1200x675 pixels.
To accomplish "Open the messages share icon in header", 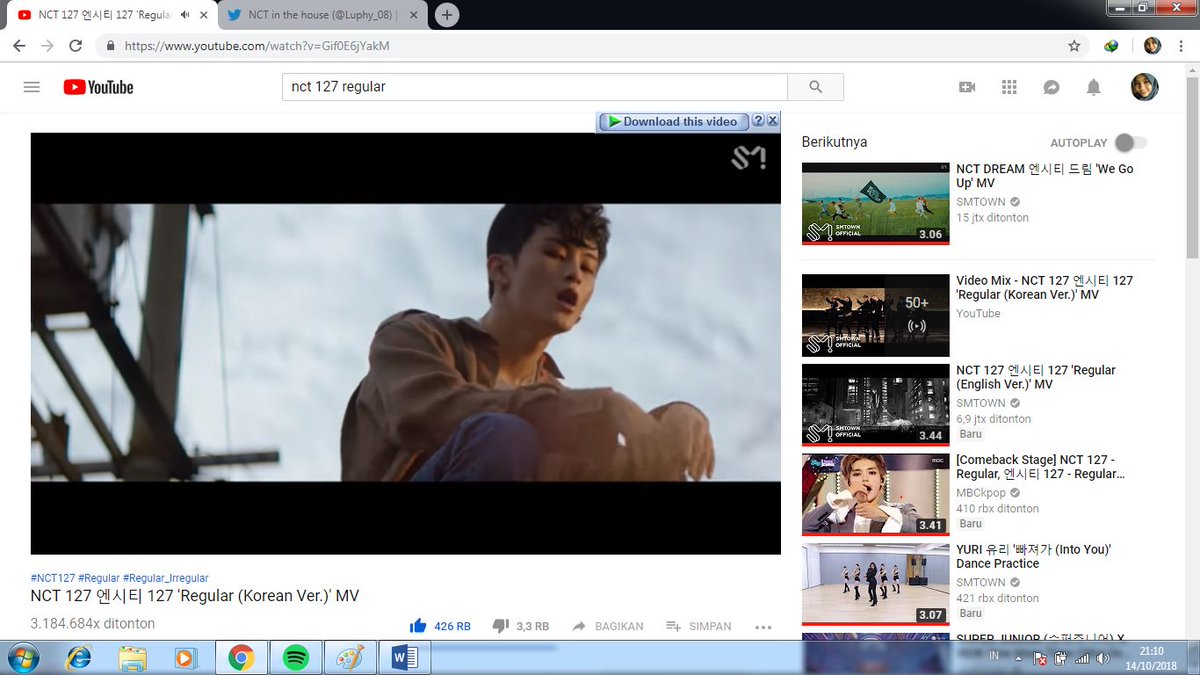I will point(1051,87).
